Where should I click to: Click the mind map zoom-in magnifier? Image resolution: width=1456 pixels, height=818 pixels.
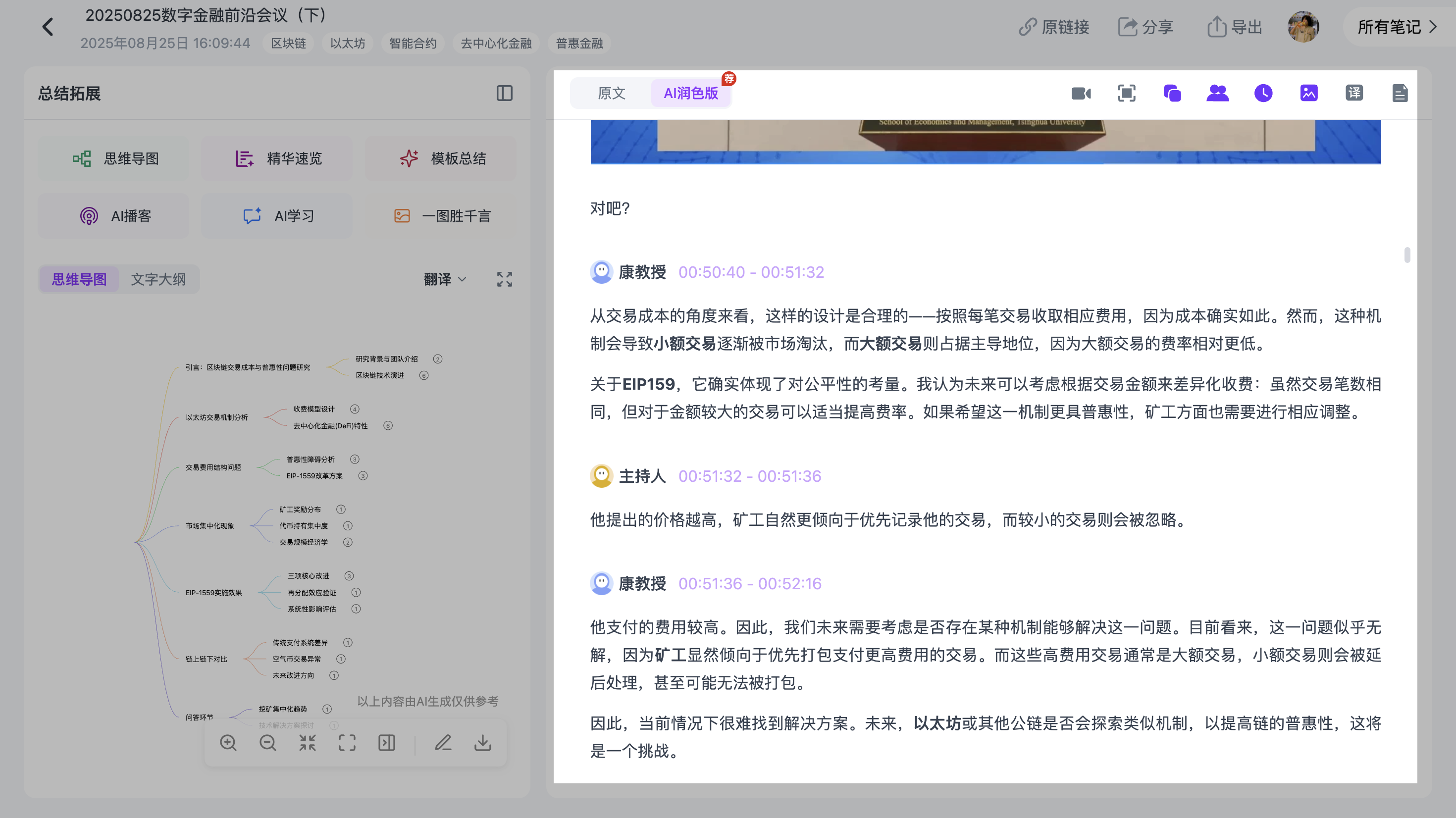tap(228, 743)
